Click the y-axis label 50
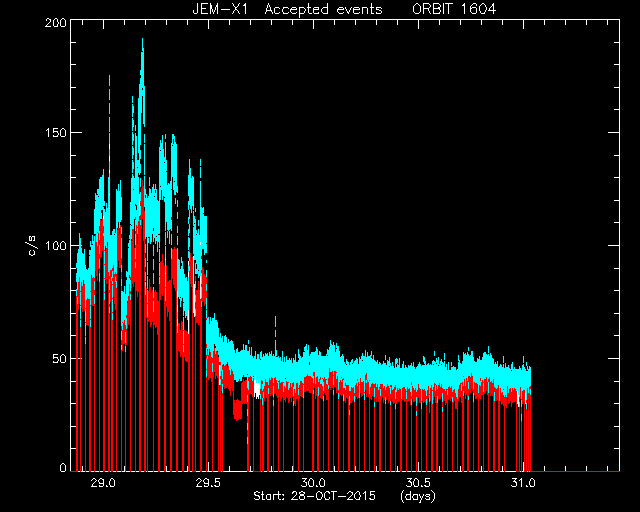The width and height of the screenshot is (640, 512). (x=60, y=359)
